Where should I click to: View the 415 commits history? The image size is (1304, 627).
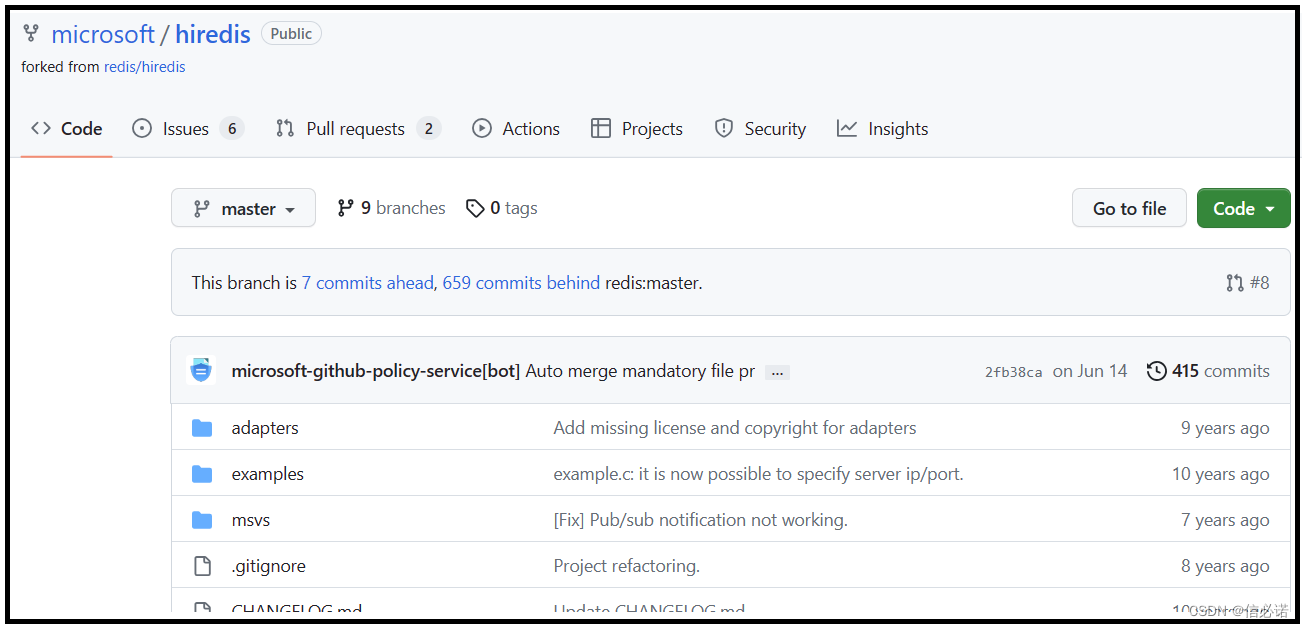pos(1208,371)
